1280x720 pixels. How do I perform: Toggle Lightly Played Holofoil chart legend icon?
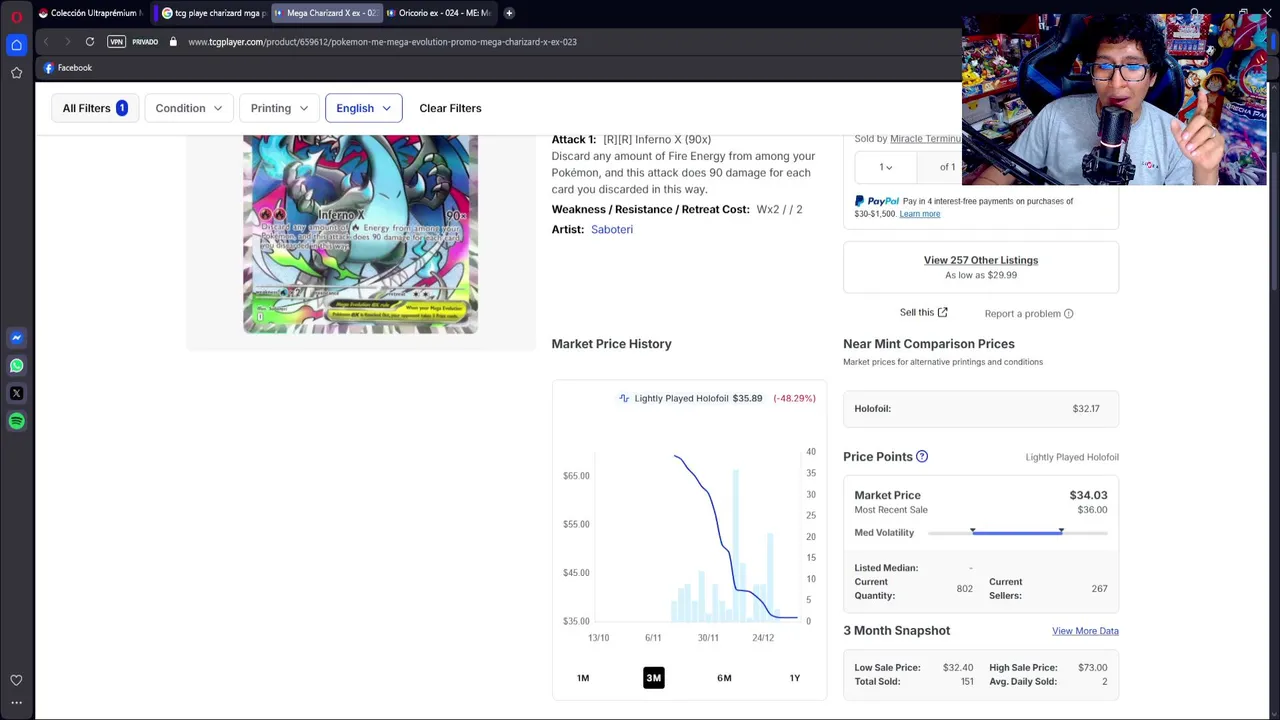[624, 398]
